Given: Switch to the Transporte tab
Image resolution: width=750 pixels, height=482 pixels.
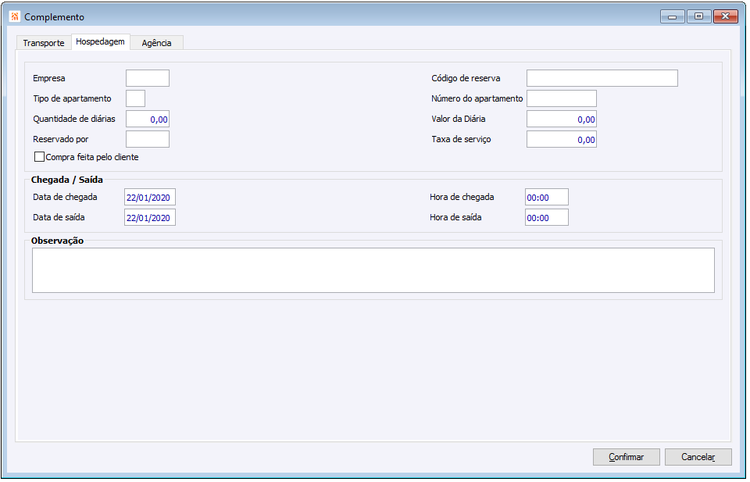Looking at the screenshot, I should pos(44,43).
